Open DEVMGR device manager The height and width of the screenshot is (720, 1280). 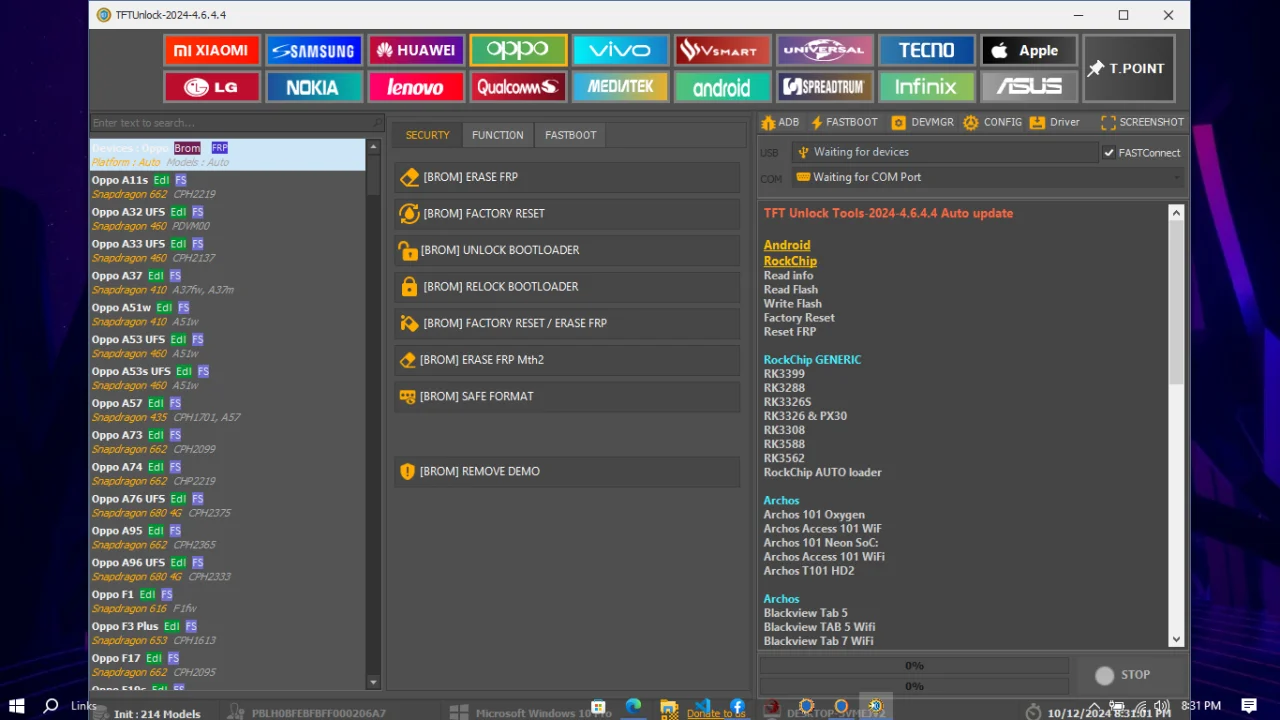click(x=922, y=122)
